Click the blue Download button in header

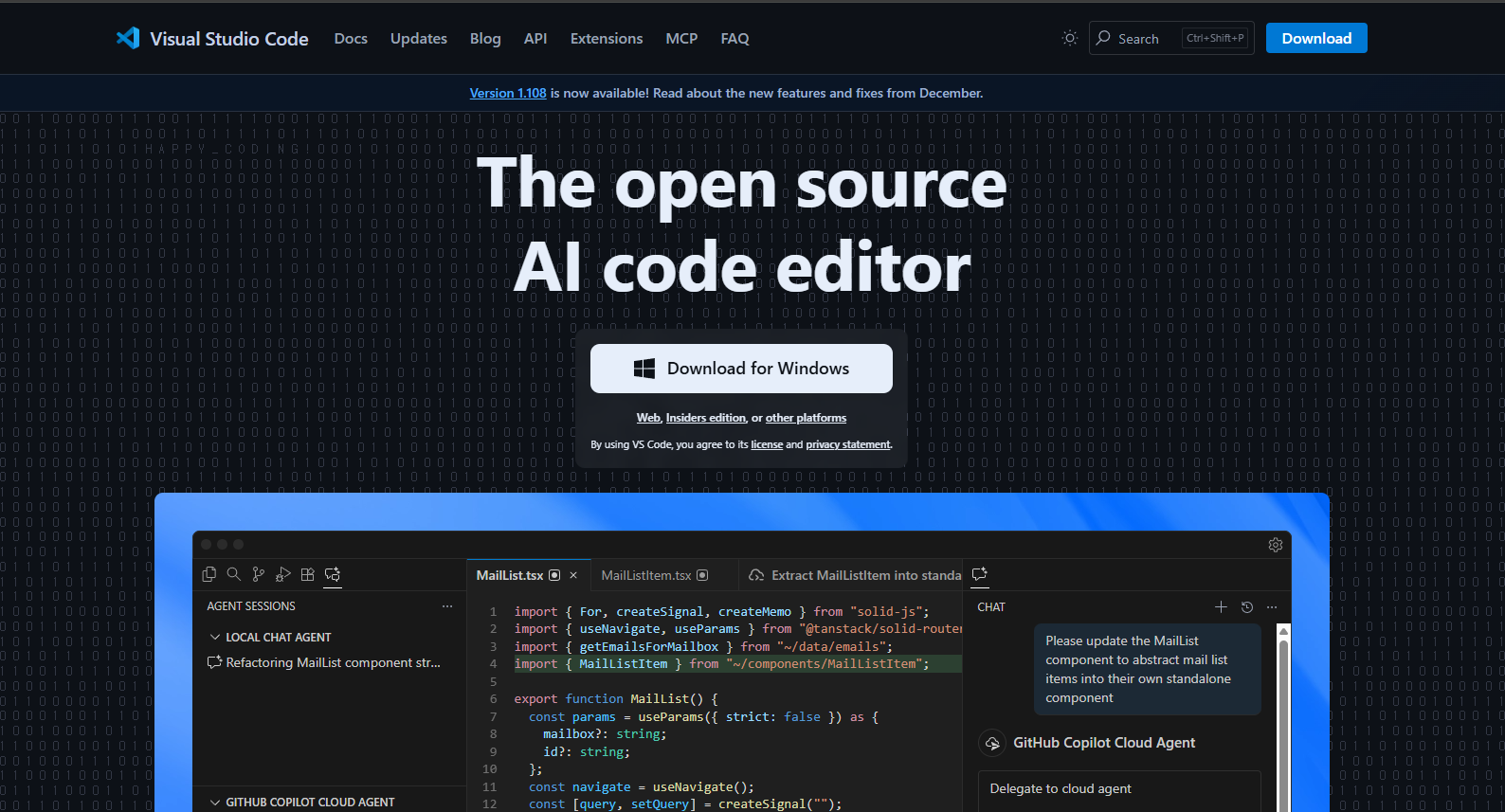1316,38
